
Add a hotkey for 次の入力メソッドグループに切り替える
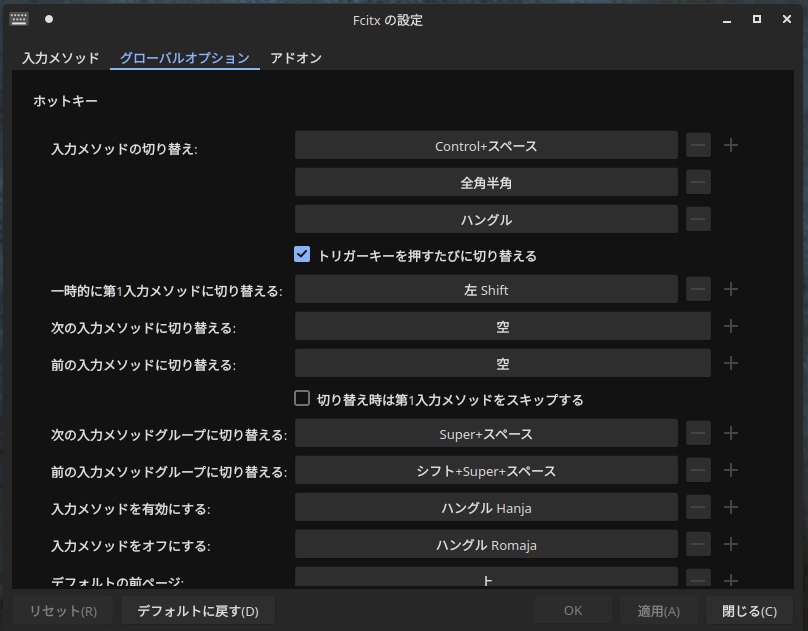(x=731, y=433)
